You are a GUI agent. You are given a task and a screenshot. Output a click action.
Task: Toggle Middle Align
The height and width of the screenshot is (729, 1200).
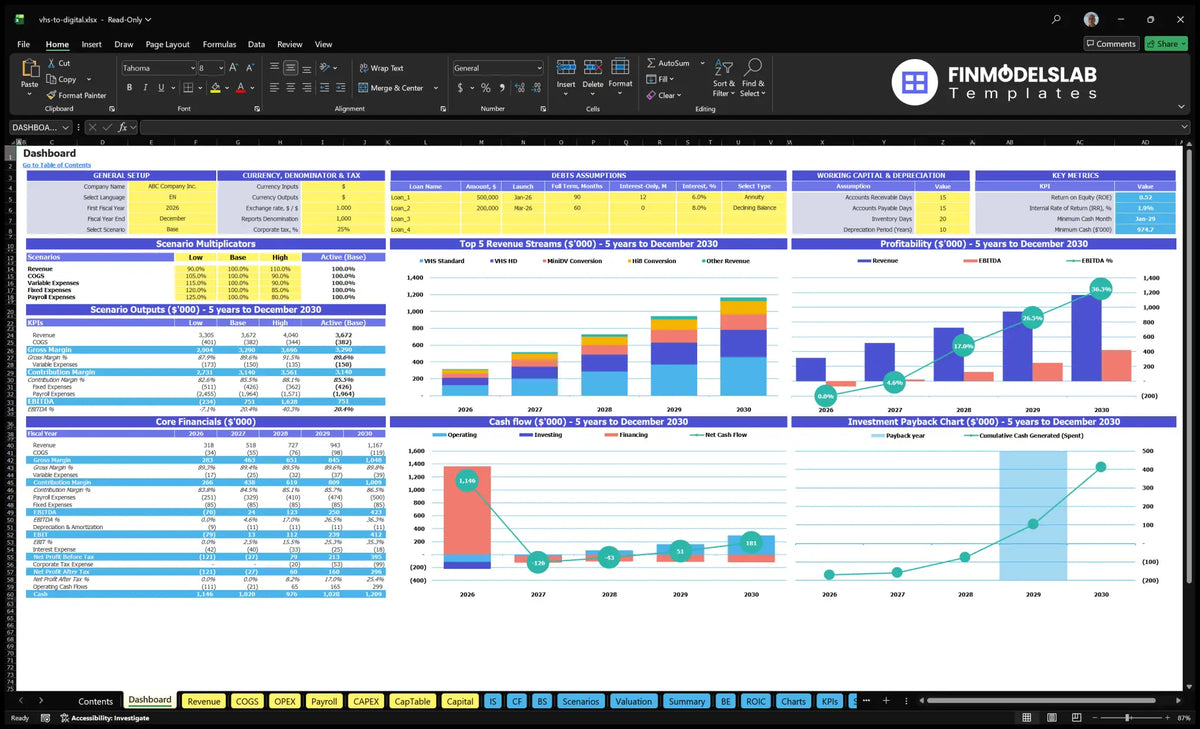(291, 68)
